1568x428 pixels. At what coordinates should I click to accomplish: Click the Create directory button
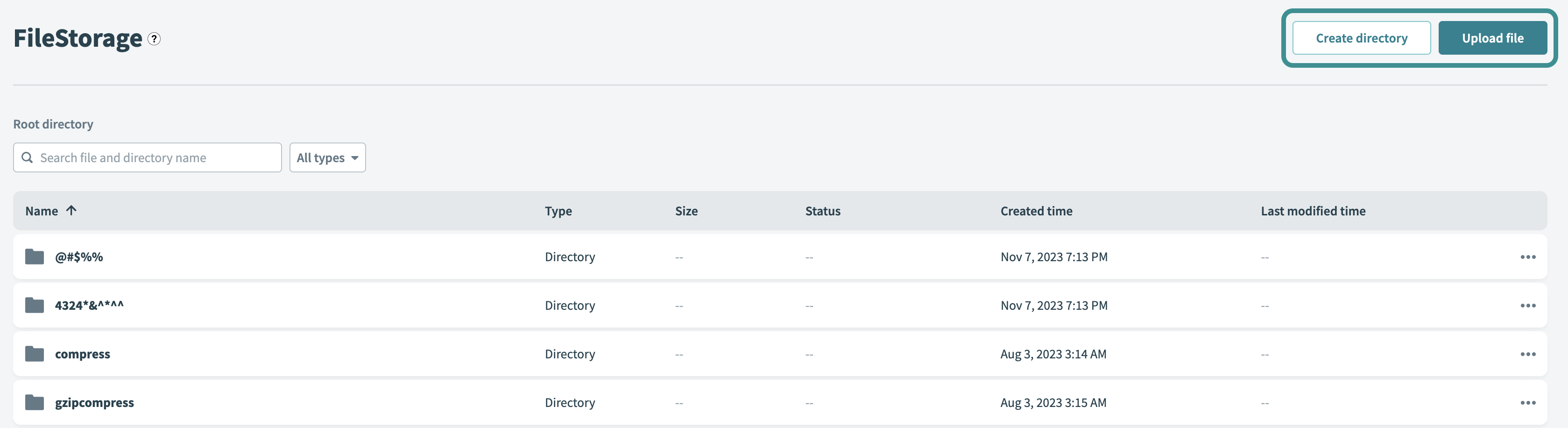(x=1362, y=37)
